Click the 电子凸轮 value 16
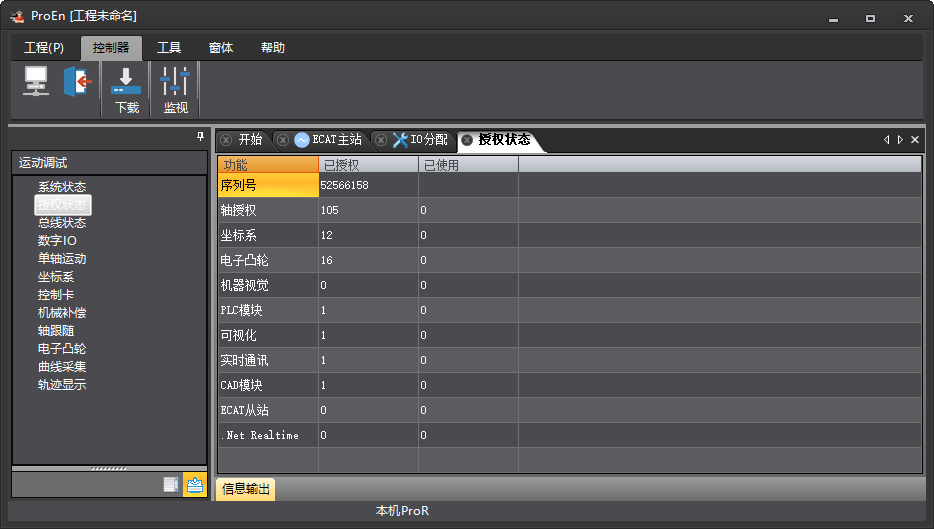This screenshot has height=529, width=934. pyautogui.click(x=326, y=260)
